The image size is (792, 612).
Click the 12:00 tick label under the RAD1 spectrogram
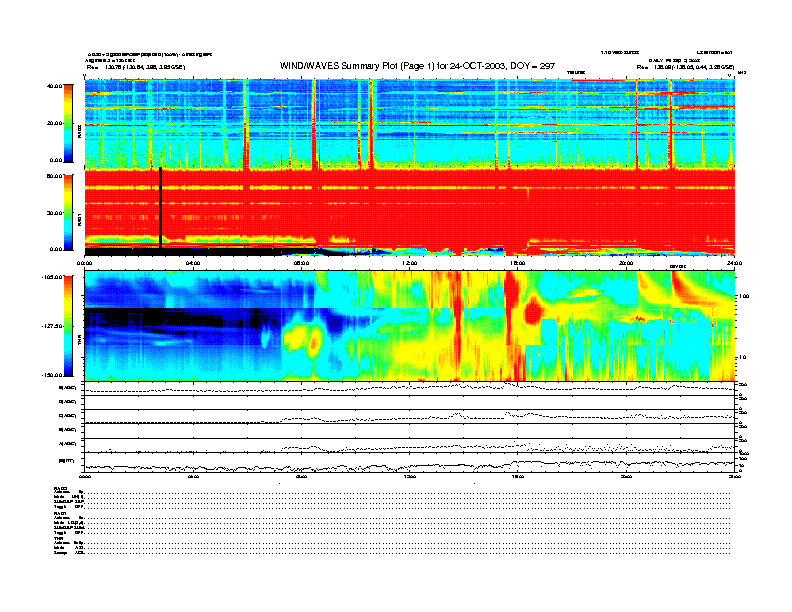pos(410,263)
